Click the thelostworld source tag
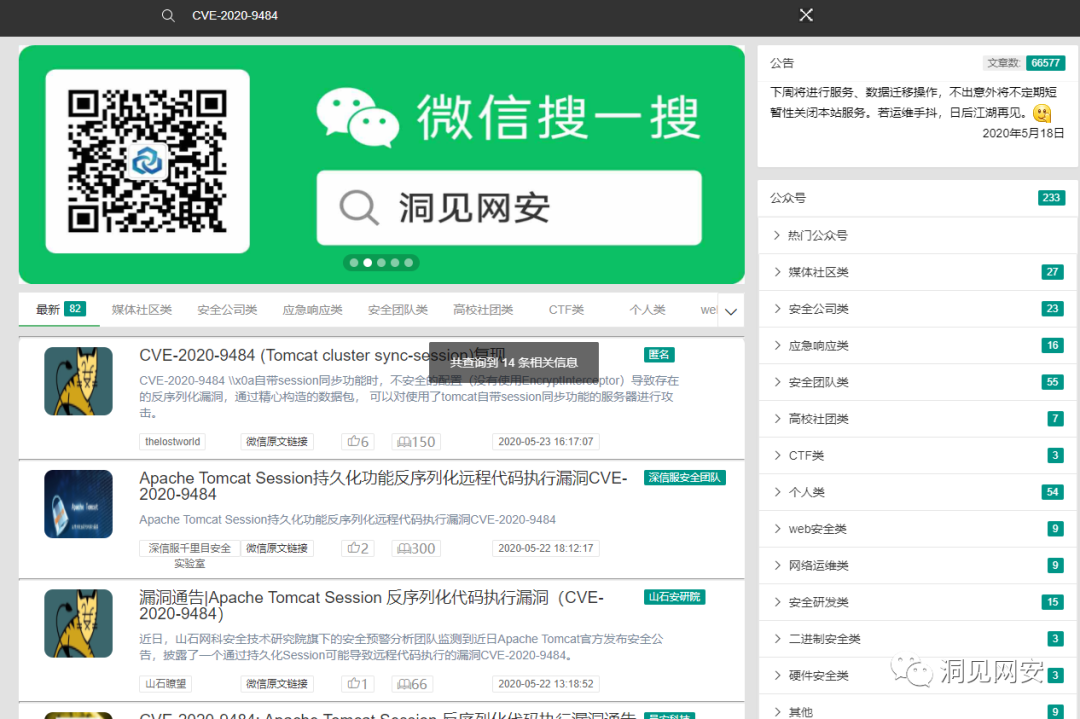This screenshot has width=1080, height=719. (172, 441)
